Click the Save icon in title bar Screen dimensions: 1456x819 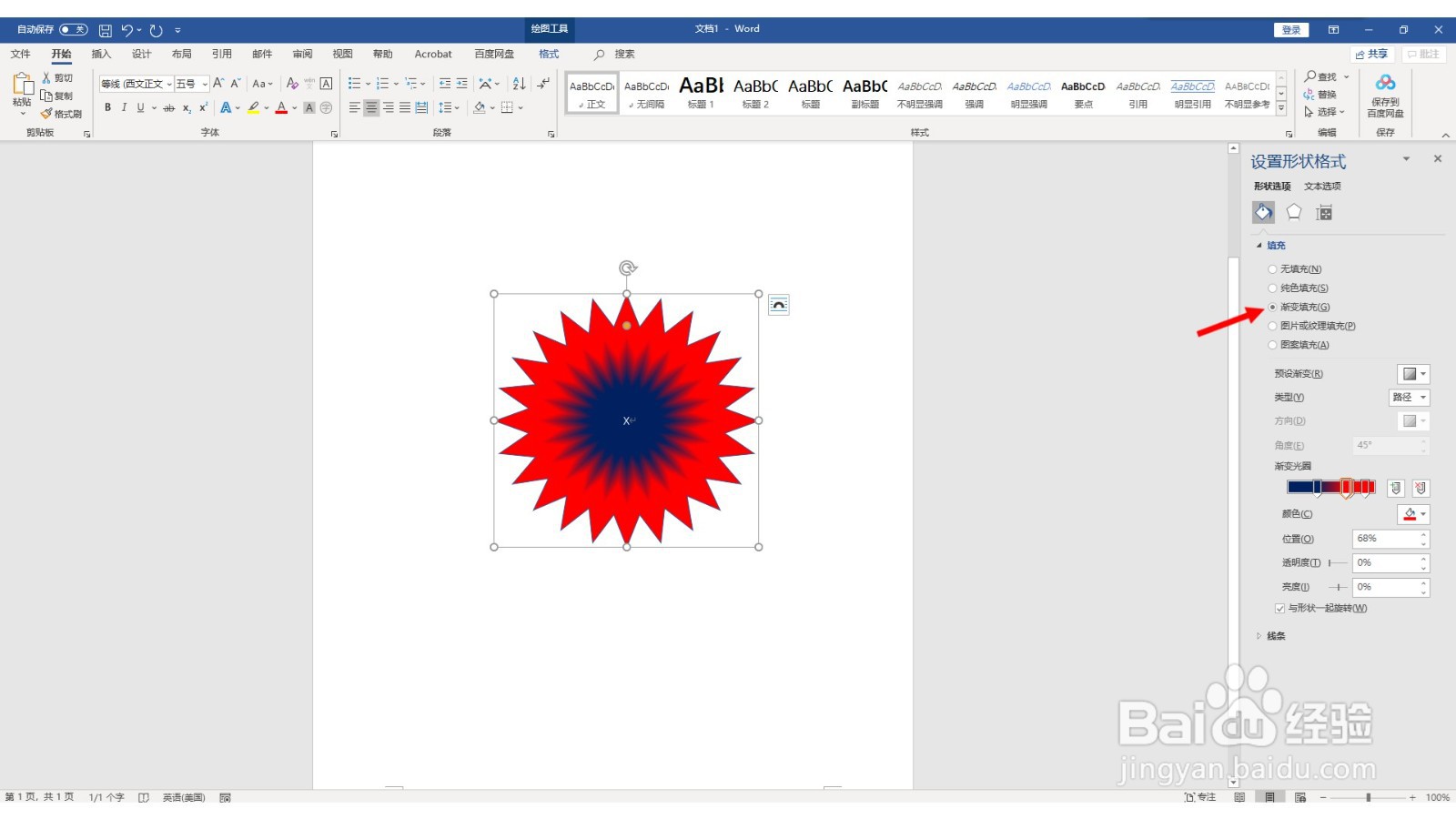(106, 30)
